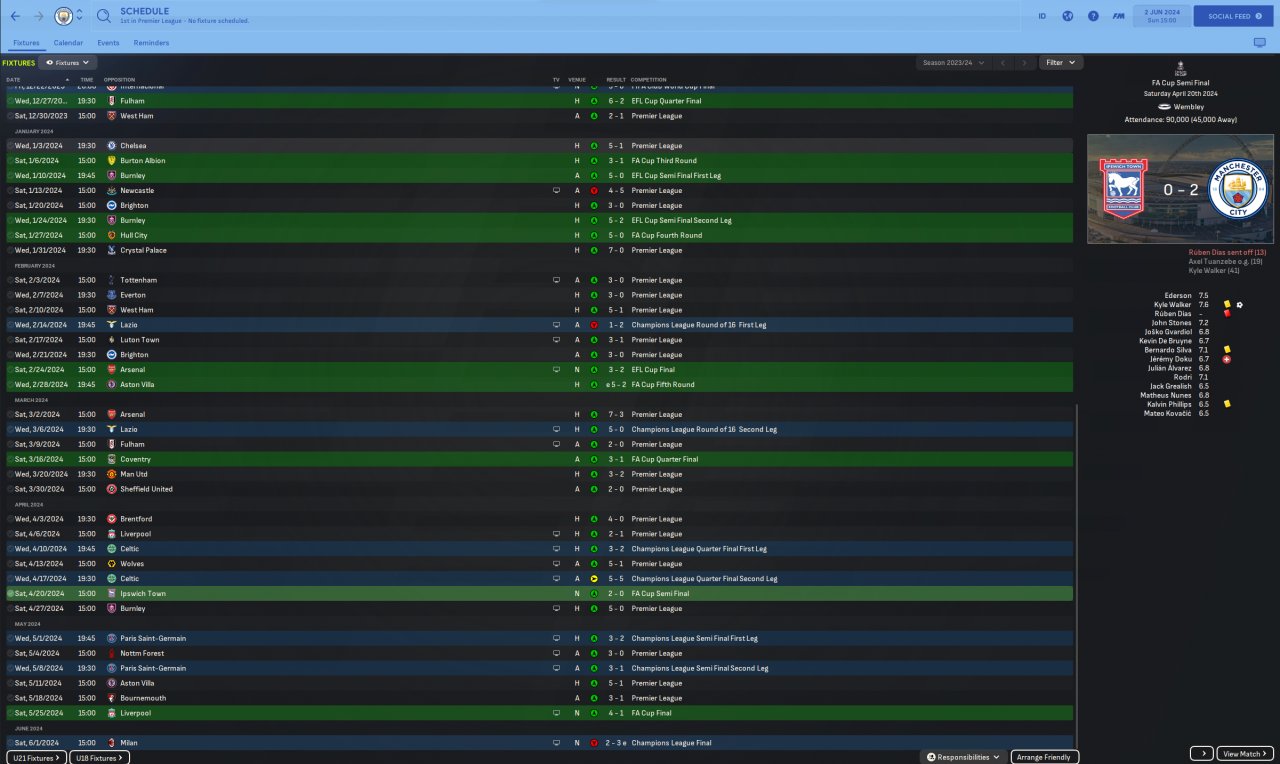Viewport: 1280px width, 764px height.
Task: Select row marker for Sat, 6/1/2024 Milan fixture
Action: tap(10, 743)
